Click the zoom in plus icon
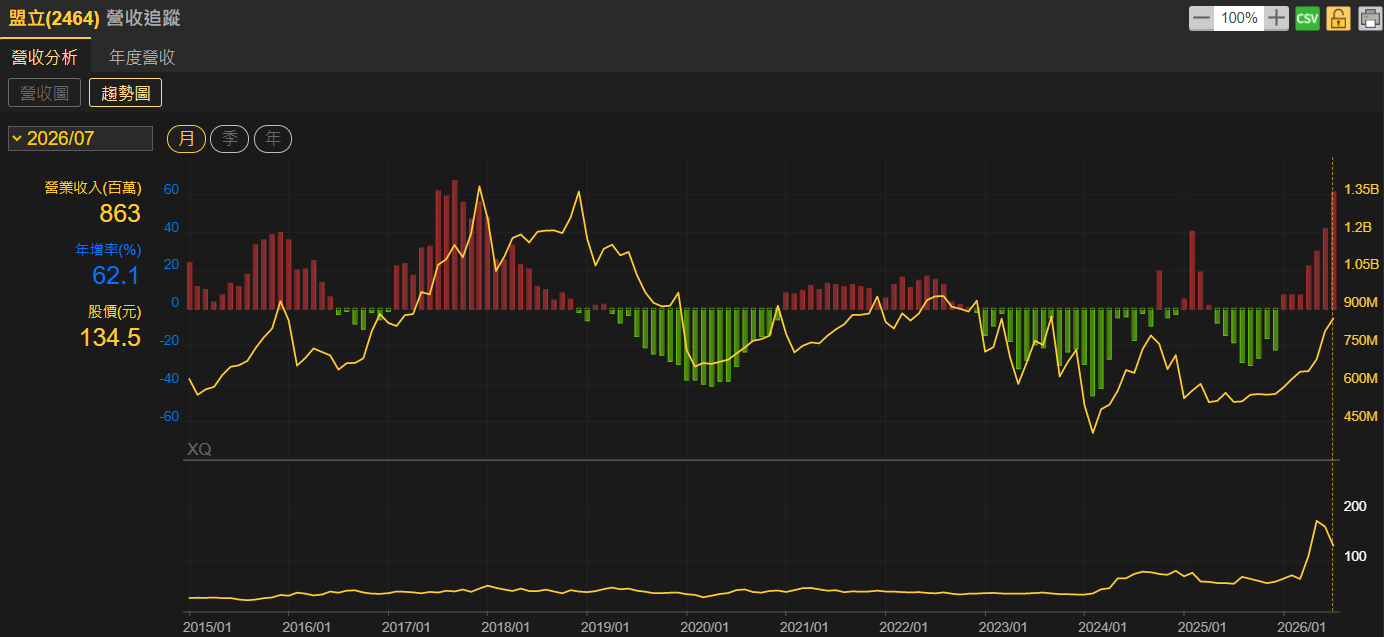 tap(1277, 18)
